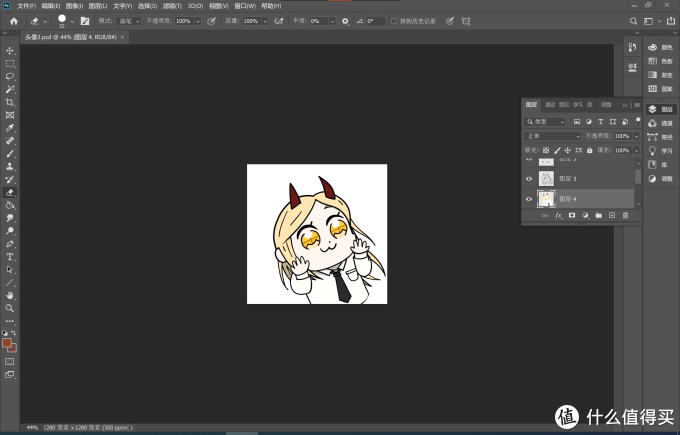Screen dimensions: 680x435
Task: Open the collapsed History panel icon
Action: 632,48
